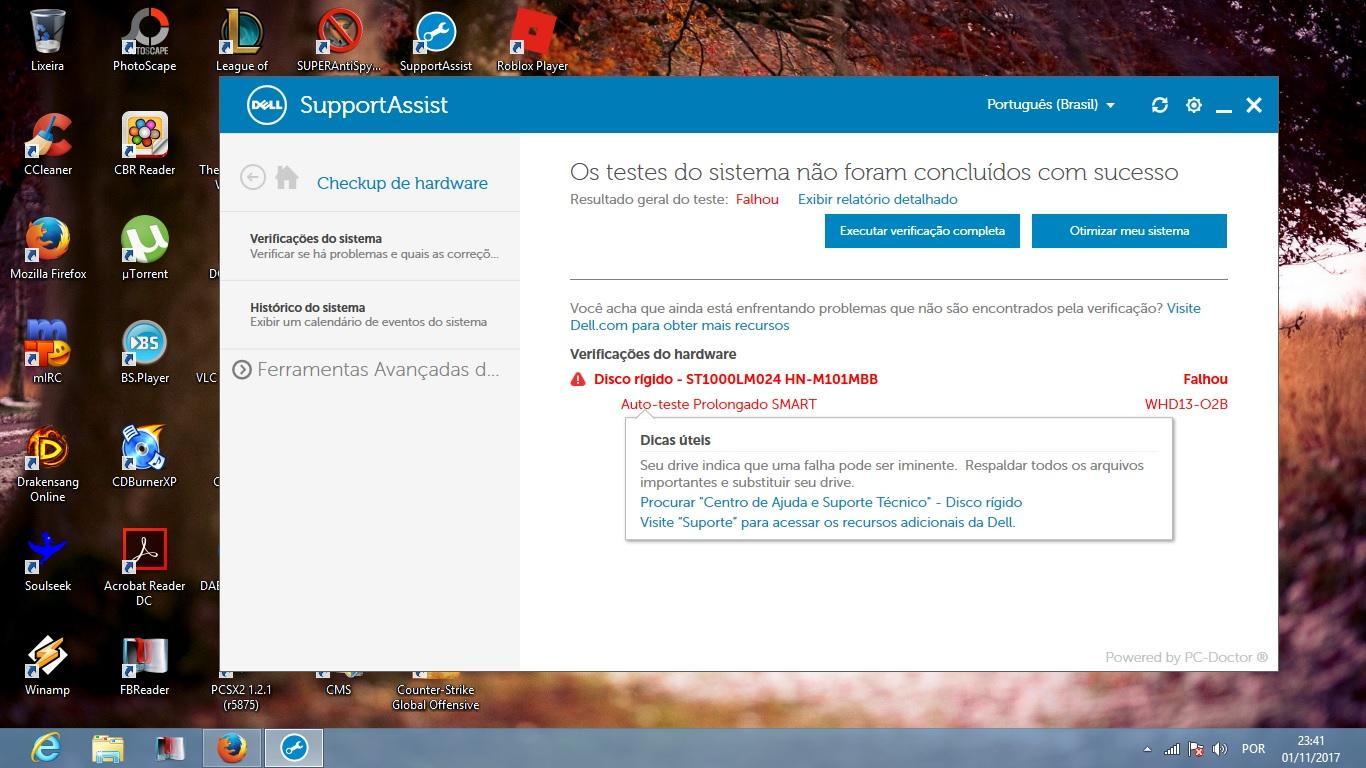Open Soulseek desktop icon

pyautogui.click(x=47, y=560)
